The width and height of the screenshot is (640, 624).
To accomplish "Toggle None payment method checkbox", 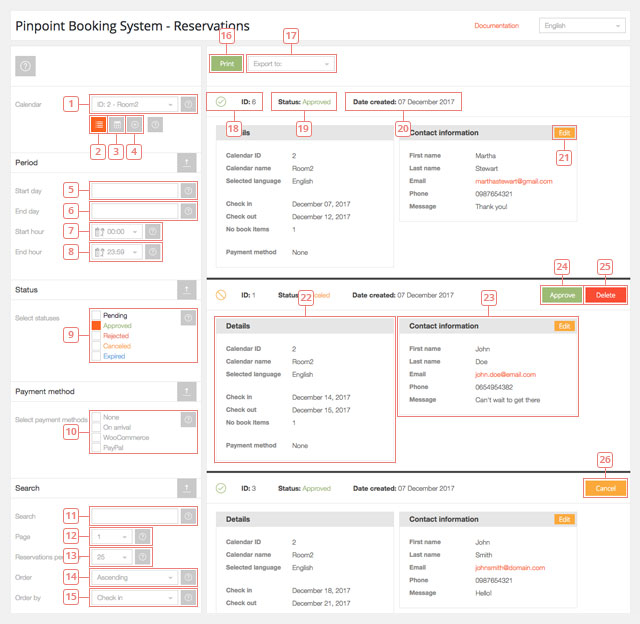I will (96, 417).
